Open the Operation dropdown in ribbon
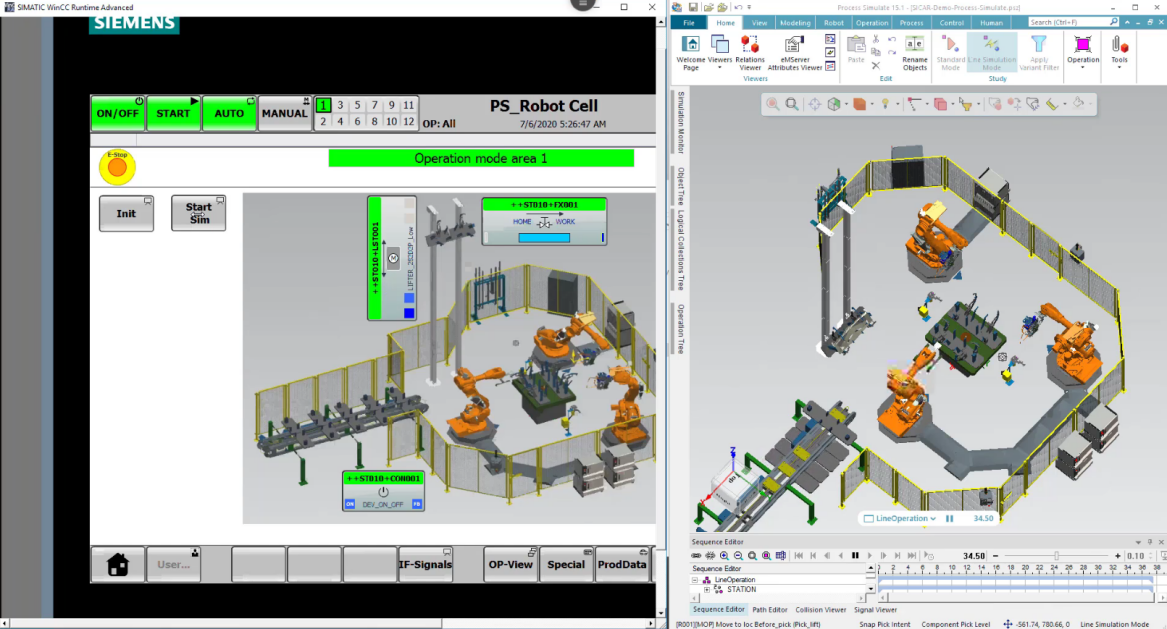 [x=1083, y=52]
